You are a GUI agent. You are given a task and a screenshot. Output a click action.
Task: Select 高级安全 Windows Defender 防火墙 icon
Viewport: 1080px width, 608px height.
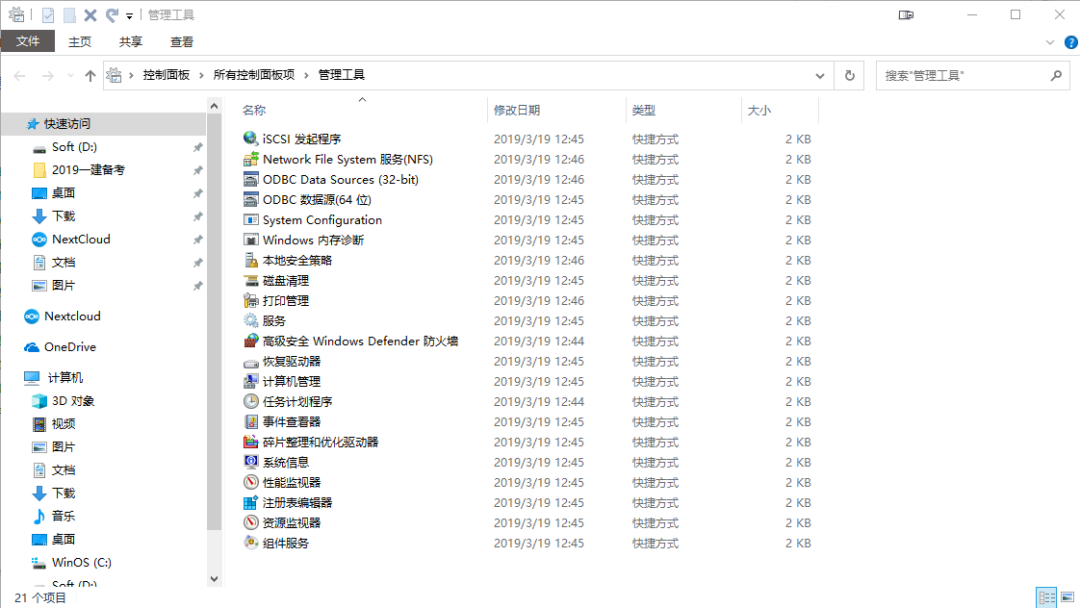click(251, 341)
